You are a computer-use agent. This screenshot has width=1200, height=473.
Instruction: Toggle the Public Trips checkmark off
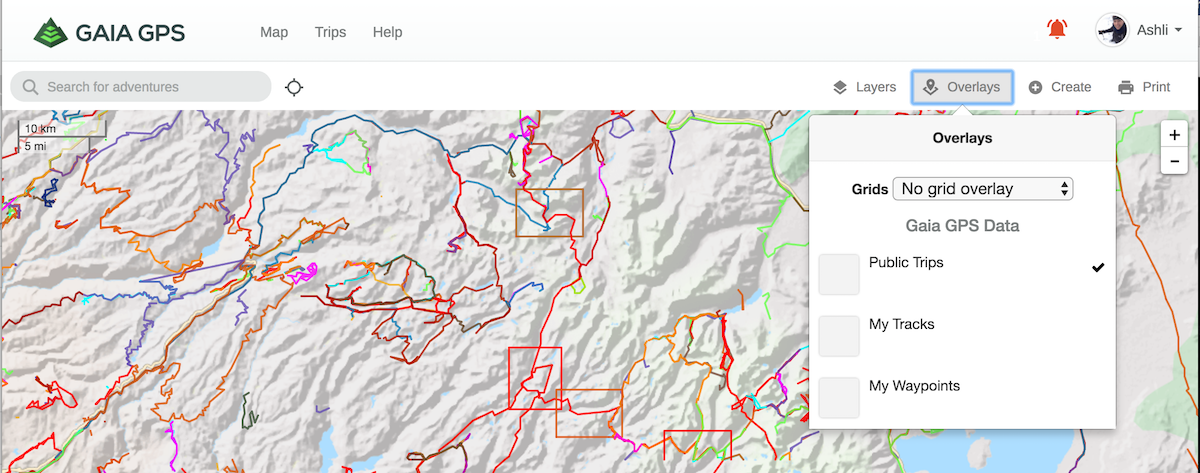click(1098, 267)
